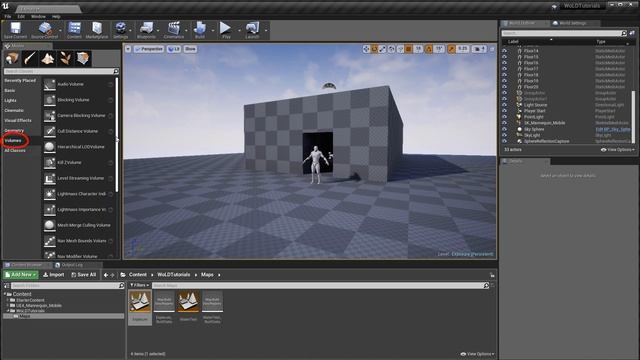
Task: Click the Import button
Action: click(x=54, y=275)
